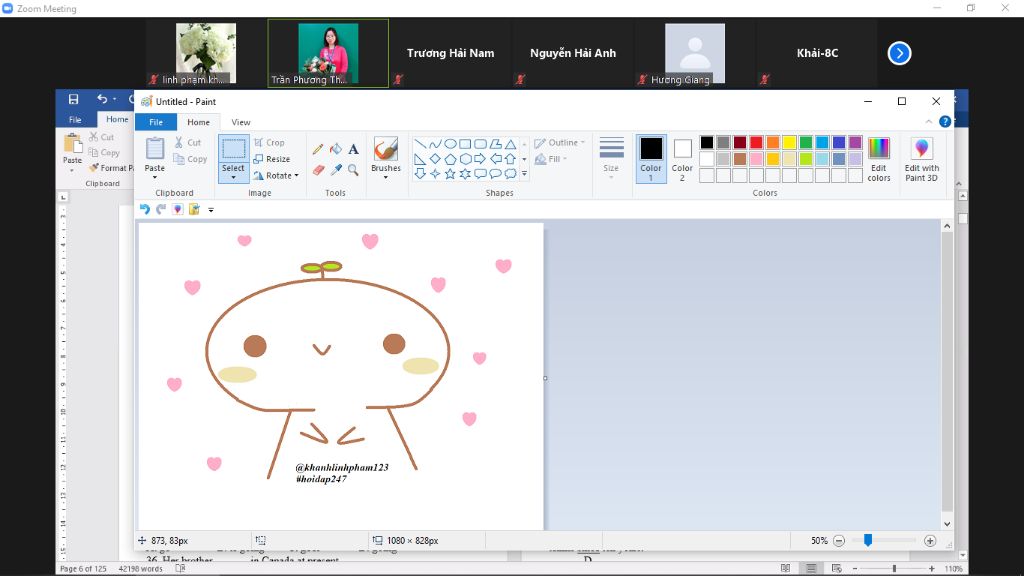
Task: Click Paint vertical scrollbar up arrow
Action: [x=947, y=226]
